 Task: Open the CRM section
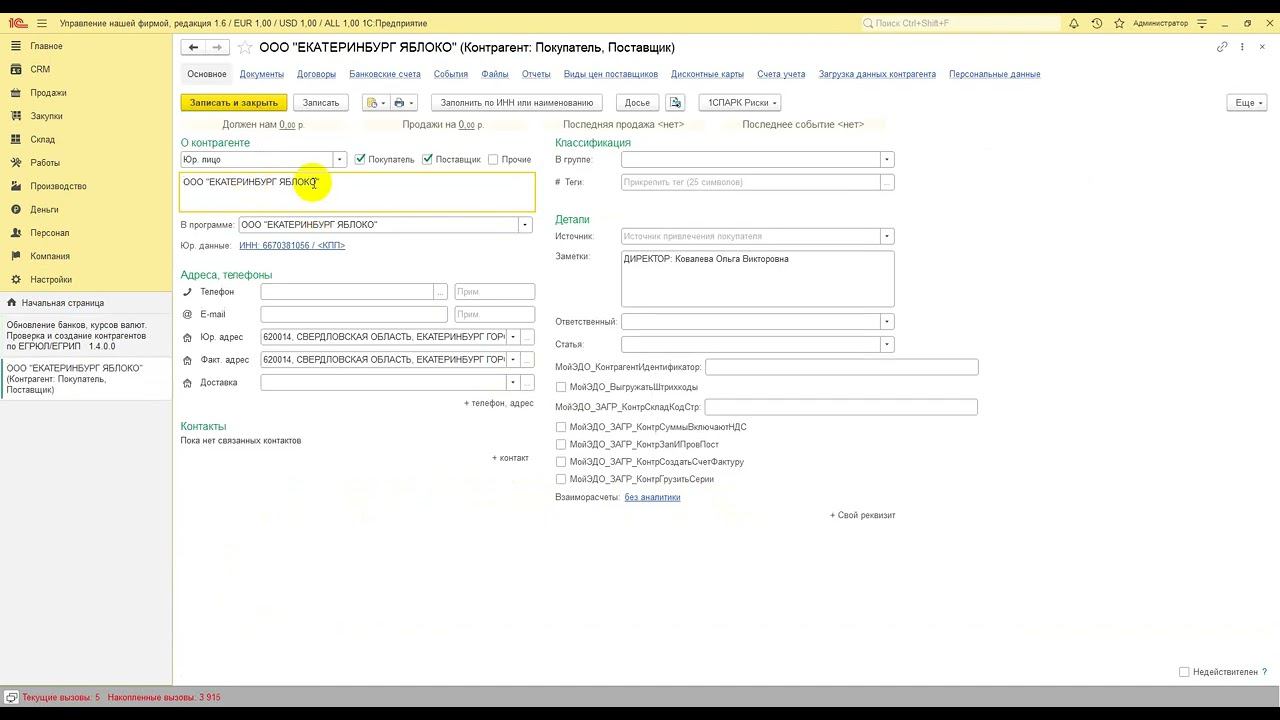pyautogui.click(x=40, y=69)
